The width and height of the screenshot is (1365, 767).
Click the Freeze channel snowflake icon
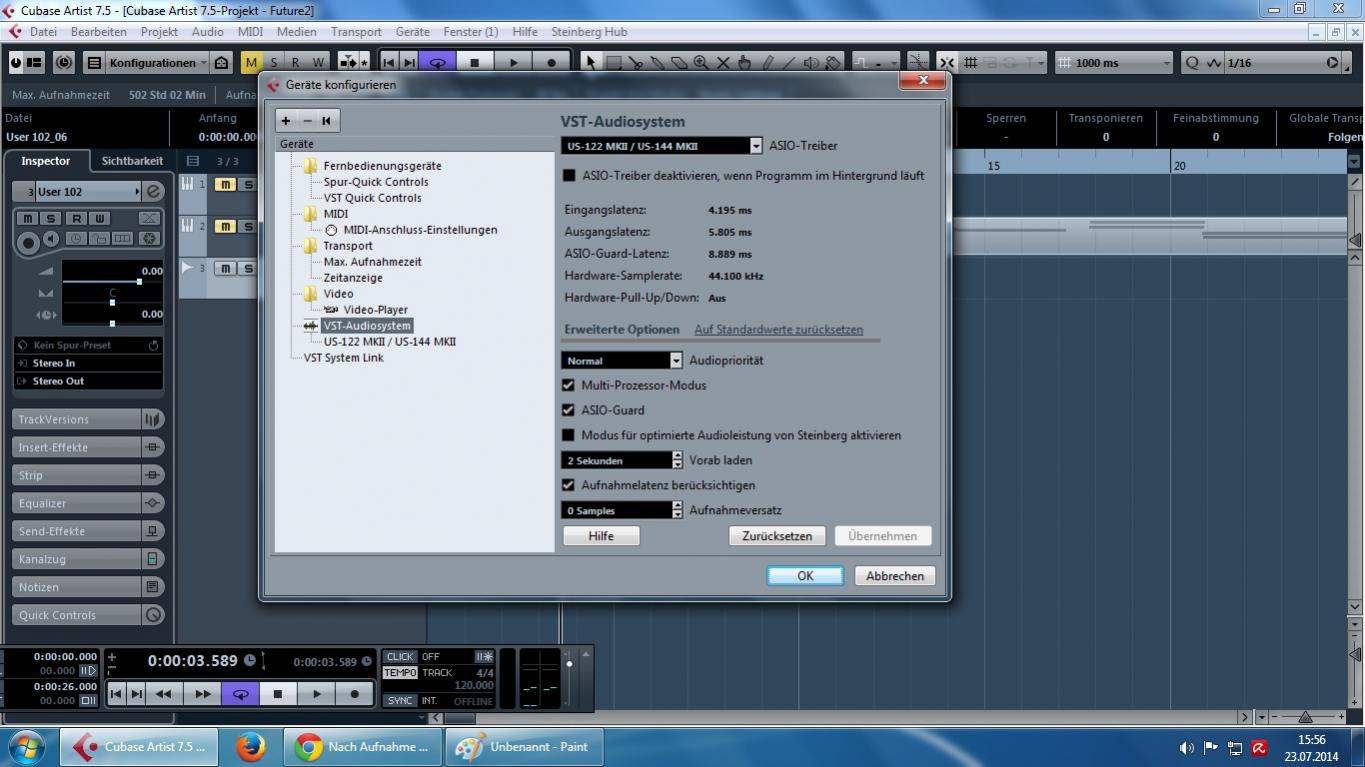pyautogui.click(x=149, y=239)
